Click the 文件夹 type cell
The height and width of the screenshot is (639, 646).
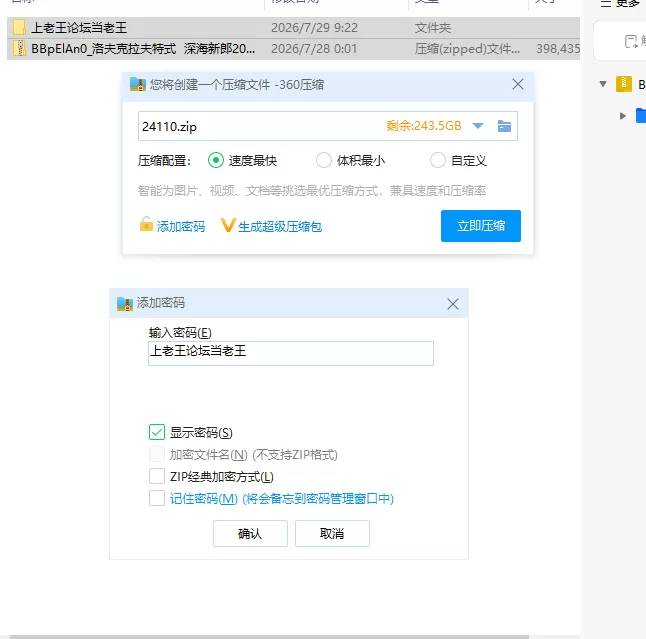coord(433,28)
